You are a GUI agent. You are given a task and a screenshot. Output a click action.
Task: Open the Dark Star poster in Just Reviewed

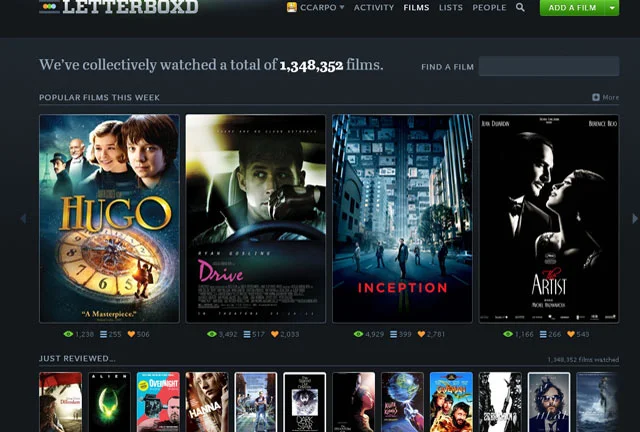pos(304,402)
